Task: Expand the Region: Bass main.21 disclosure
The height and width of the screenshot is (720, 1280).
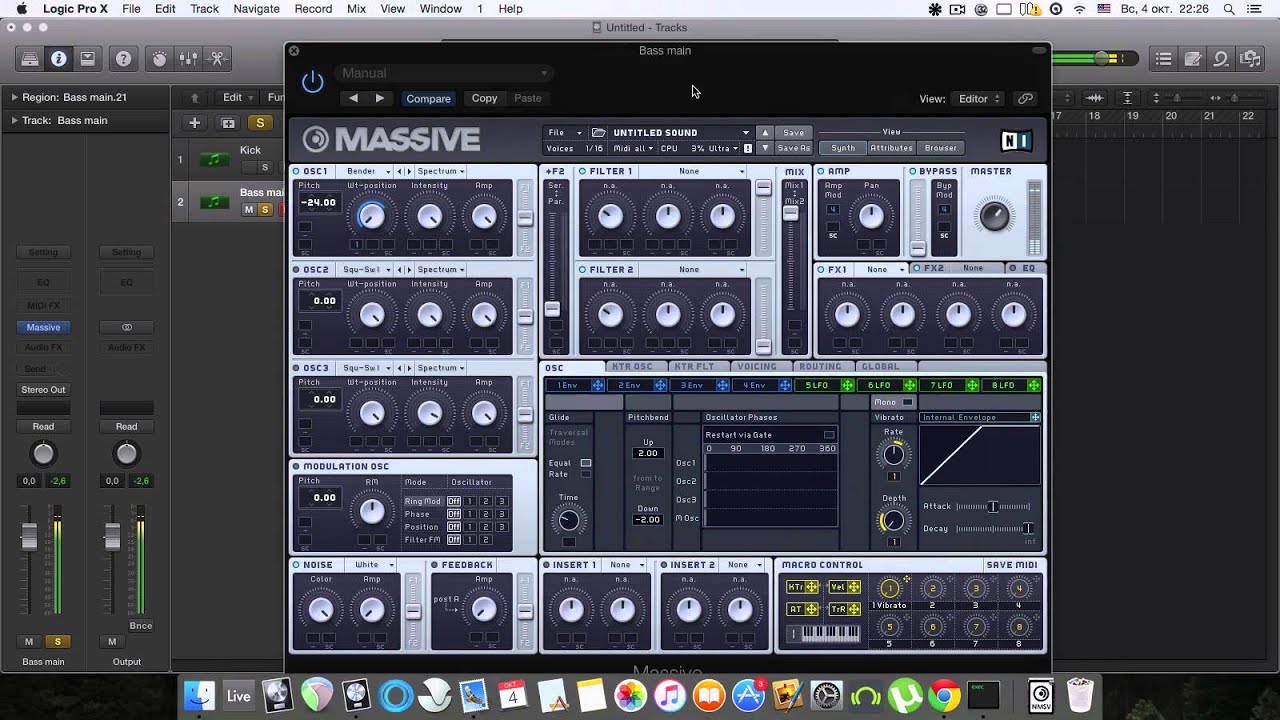Action: pyautogui.click(x=14, y=97)
